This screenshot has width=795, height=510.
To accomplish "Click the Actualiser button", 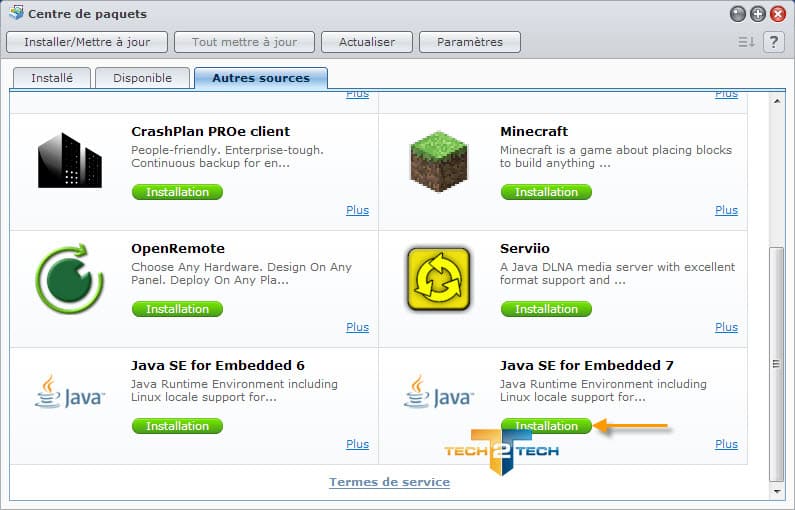I will pyautogui.click(x=367, y=42).
